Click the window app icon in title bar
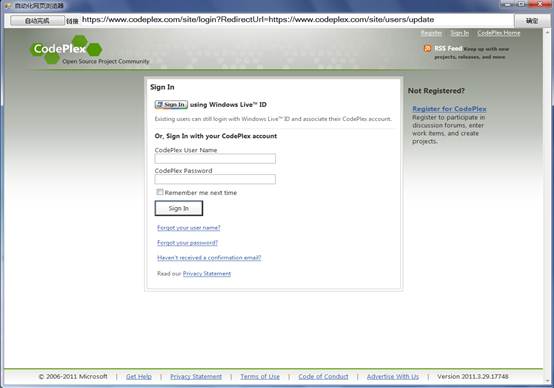 [8, 6]
